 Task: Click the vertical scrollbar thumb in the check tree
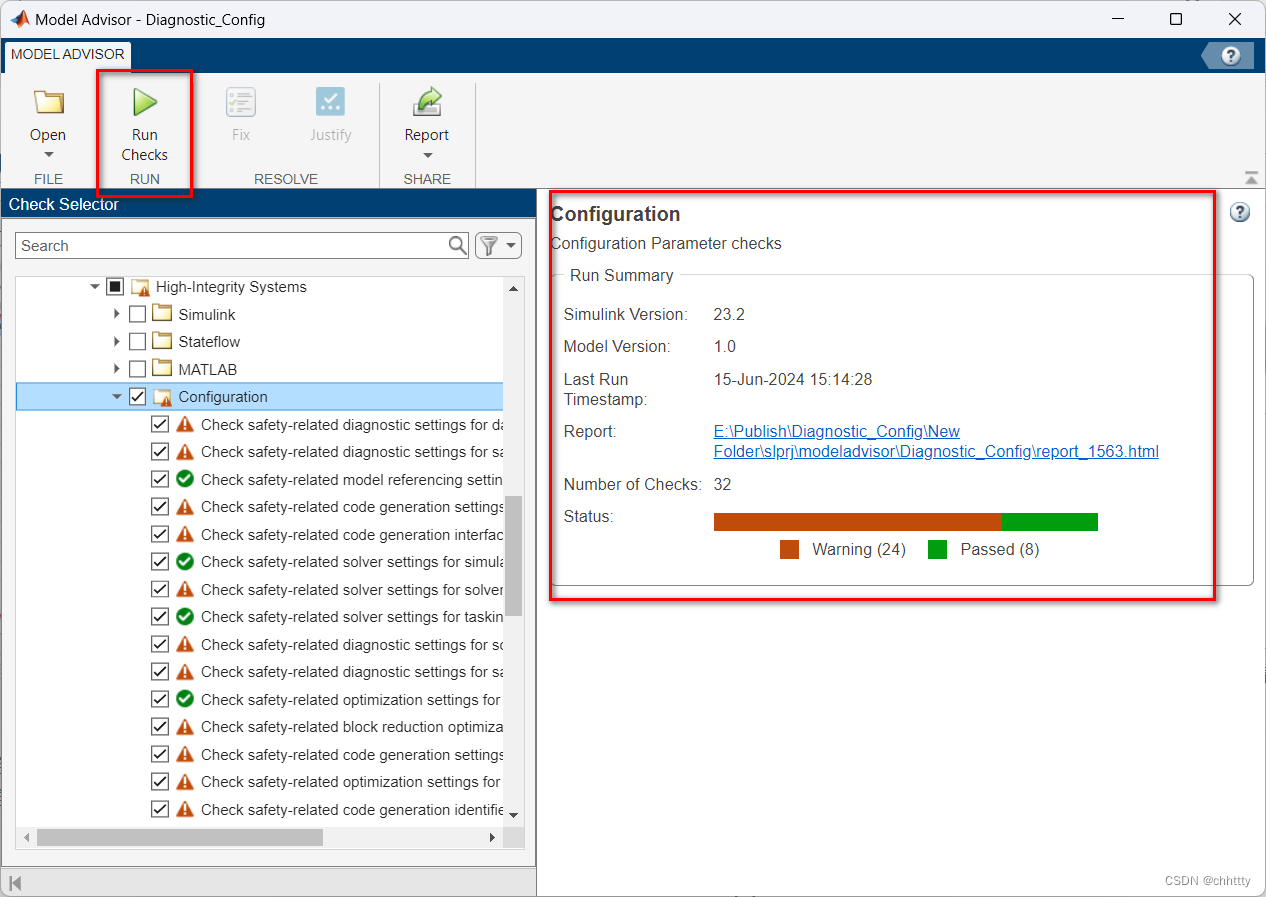click(513, 555)
